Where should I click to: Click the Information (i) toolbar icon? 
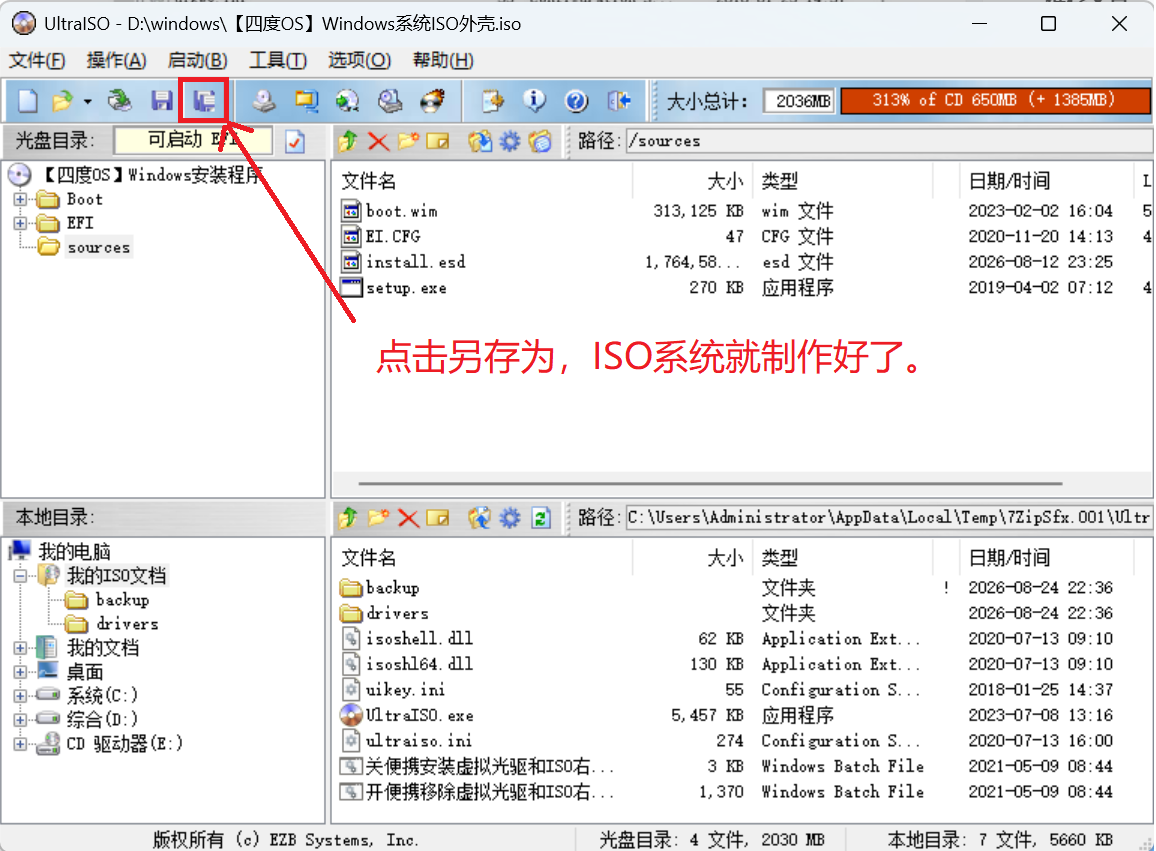pos(534,100)
